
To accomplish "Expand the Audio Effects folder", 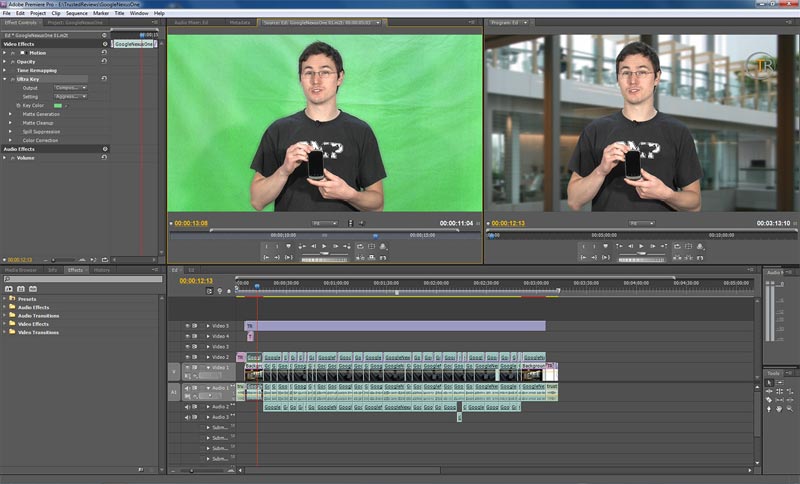I will pos(5,308).
